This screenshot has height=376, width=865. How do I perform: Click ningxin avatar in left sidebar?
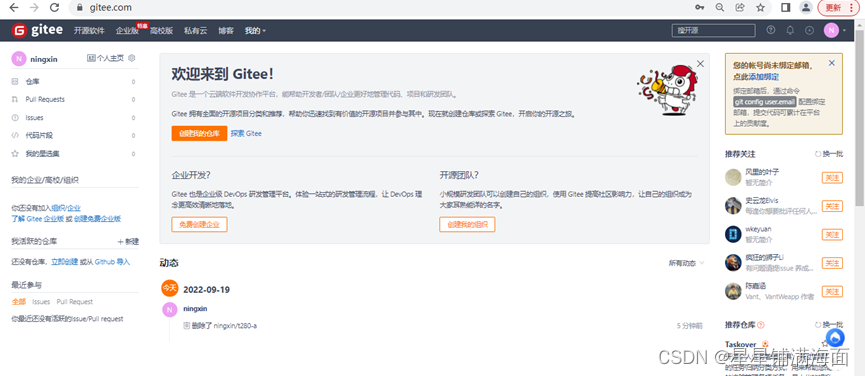click(x=19, y=58)
